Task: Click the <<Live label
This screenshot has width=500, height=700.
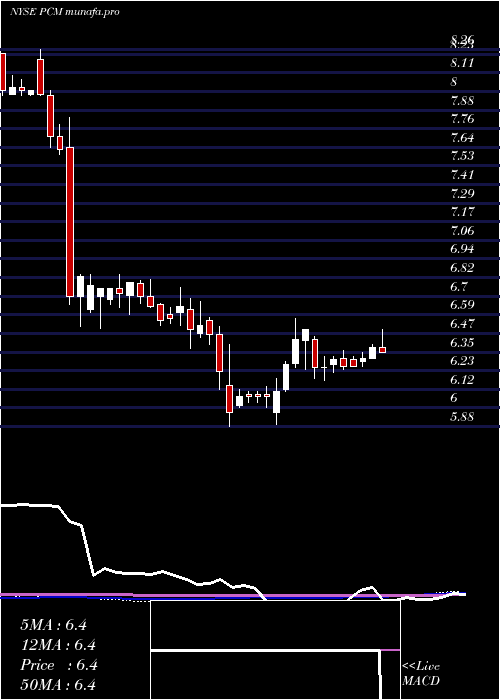Action: [x=421, y=667]
